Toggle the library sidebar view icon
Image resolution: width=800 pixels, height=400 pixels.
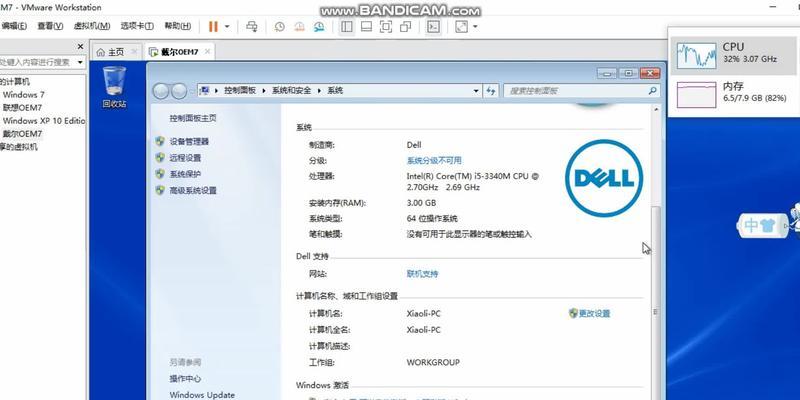347,27
